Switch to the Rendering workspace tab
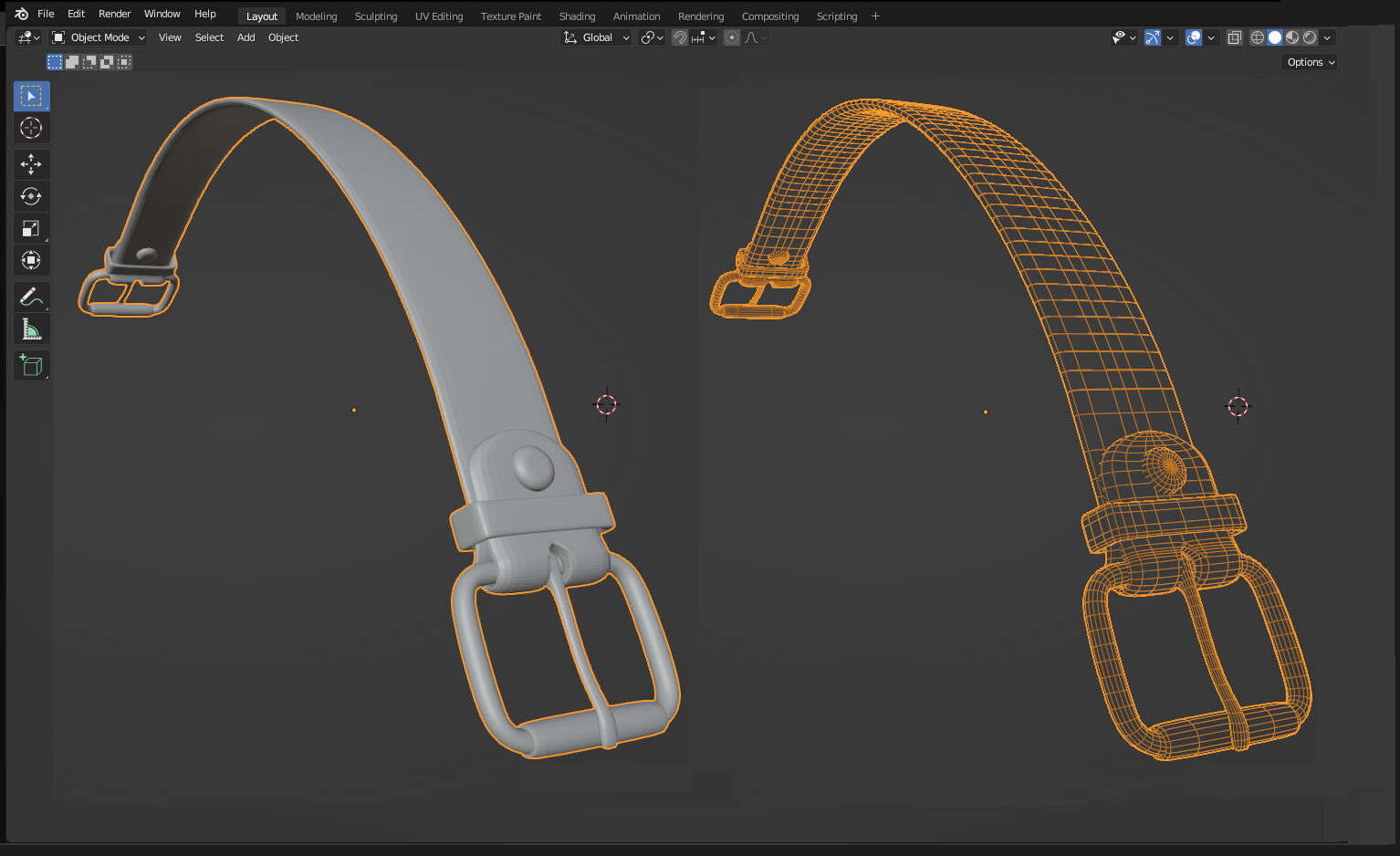1400x856 pixels. click(x=701, y=16)
